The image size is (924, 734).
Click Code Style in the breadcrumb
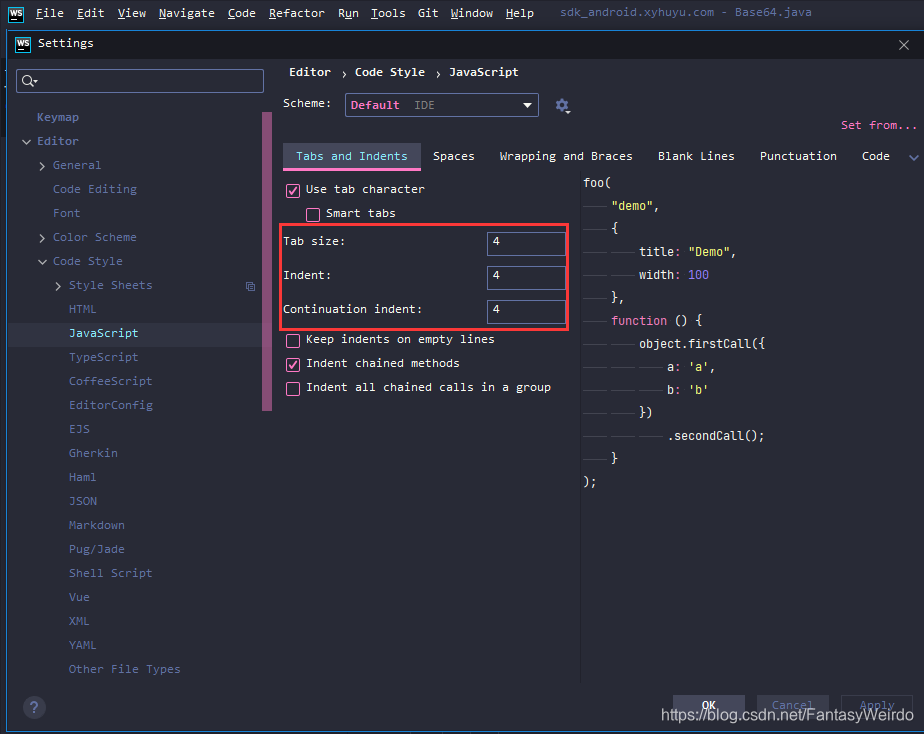coord(390,72)
